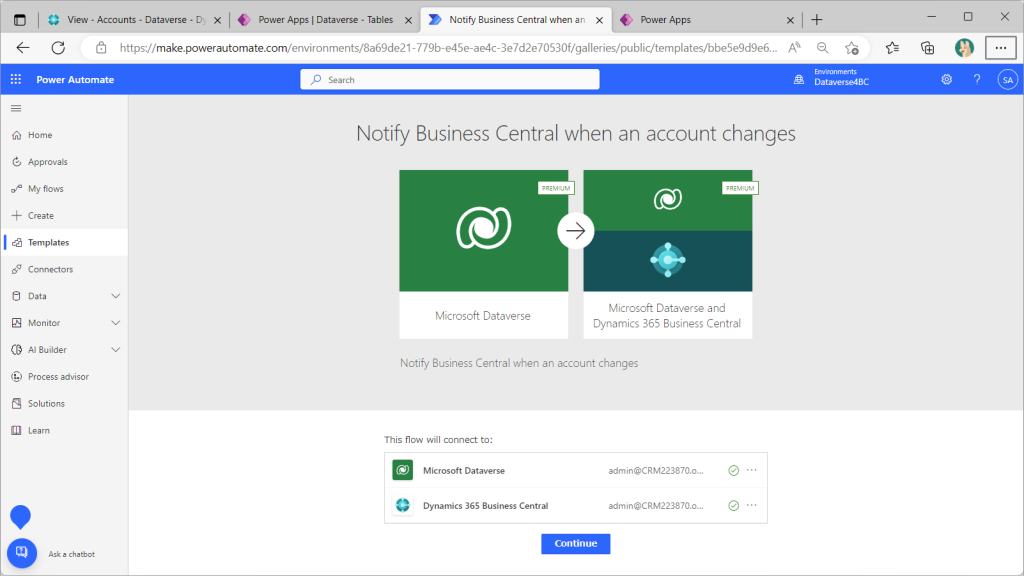This screenshot has height=576, width=1024.
Task: Open Ask a chatbot button
Action: coord(22,553)
